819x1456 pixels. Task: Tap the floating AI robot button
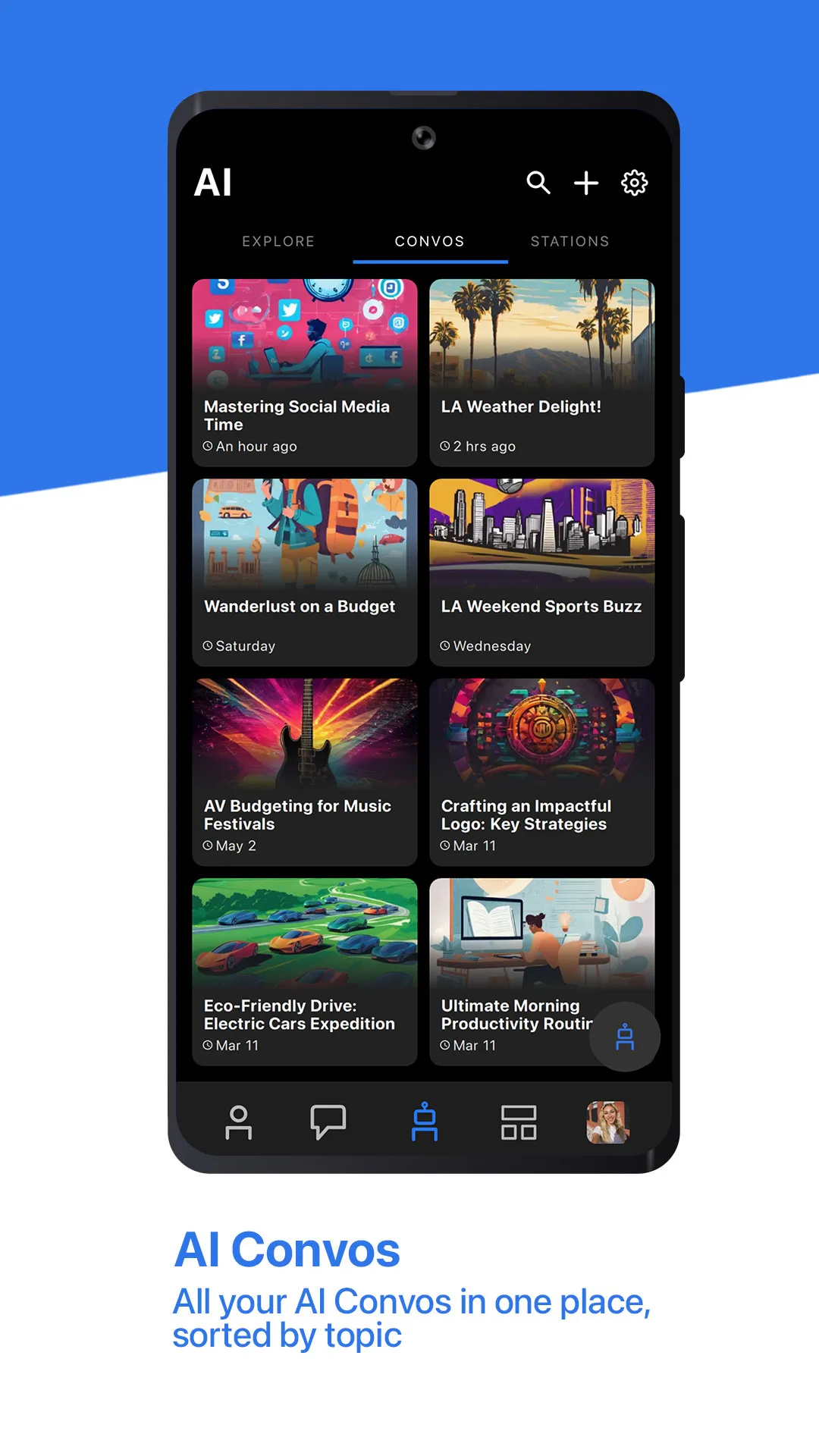[x=625, y=1037]
